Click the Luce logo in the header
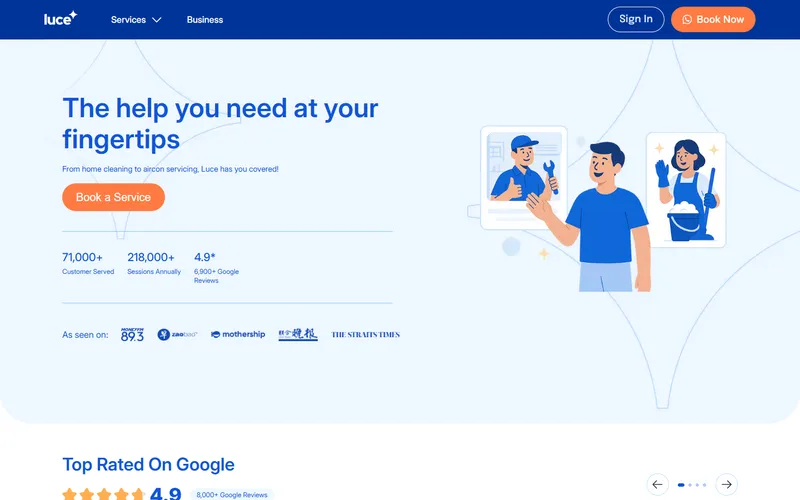The width and height of the screenshot is (800, 500). click(x=60, y=19)
